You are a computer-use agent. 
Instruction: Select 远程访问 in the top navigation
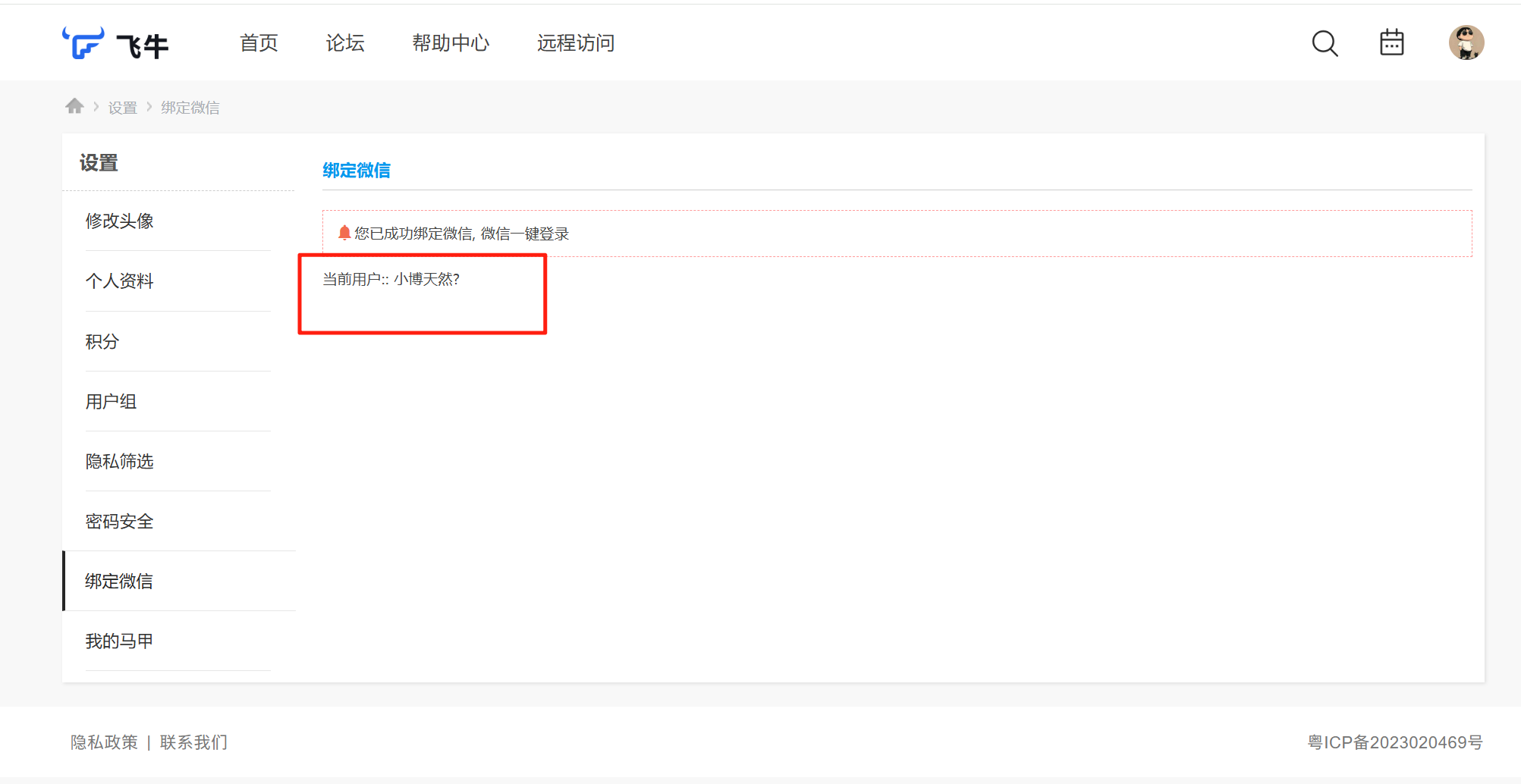(x=576, y=43)
